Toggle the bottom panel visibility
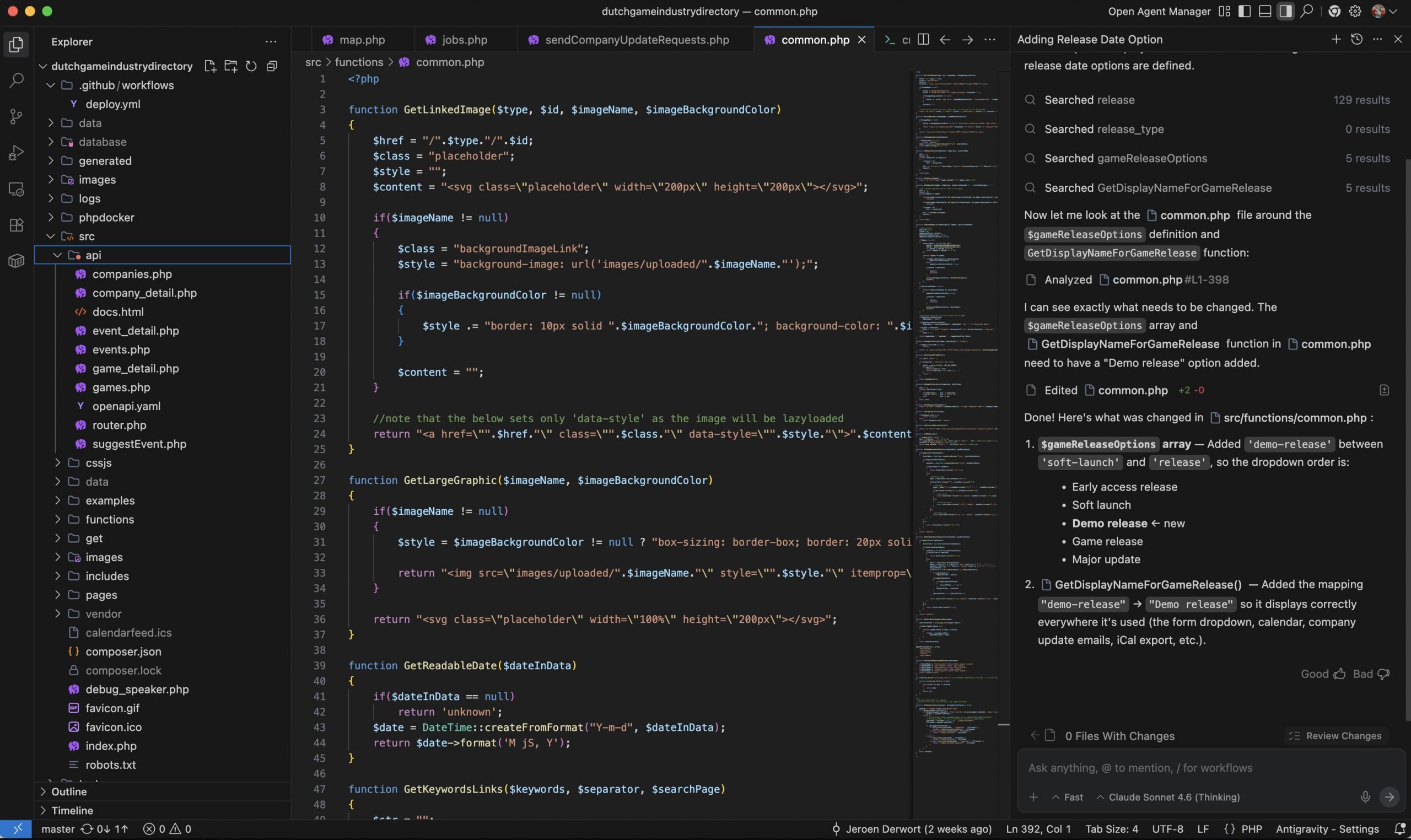The height and width of the screenshot is (840, 1411). tap(1265, 12)
